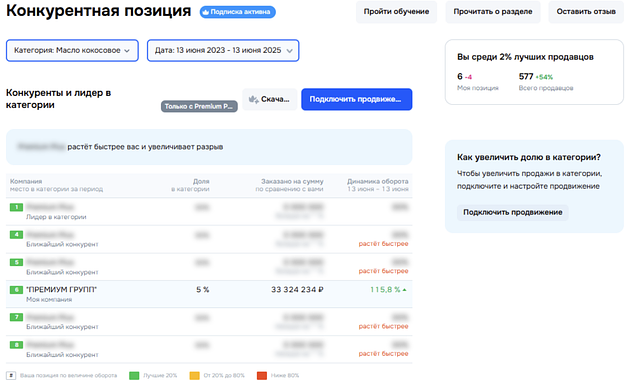
Task: Click Как увеличить долю в категории? heading
Action: [x=529, y=157]
